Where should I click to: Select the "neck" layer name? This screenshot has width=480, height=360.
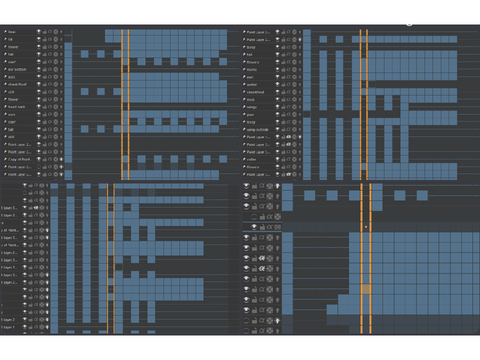point(251,100)
